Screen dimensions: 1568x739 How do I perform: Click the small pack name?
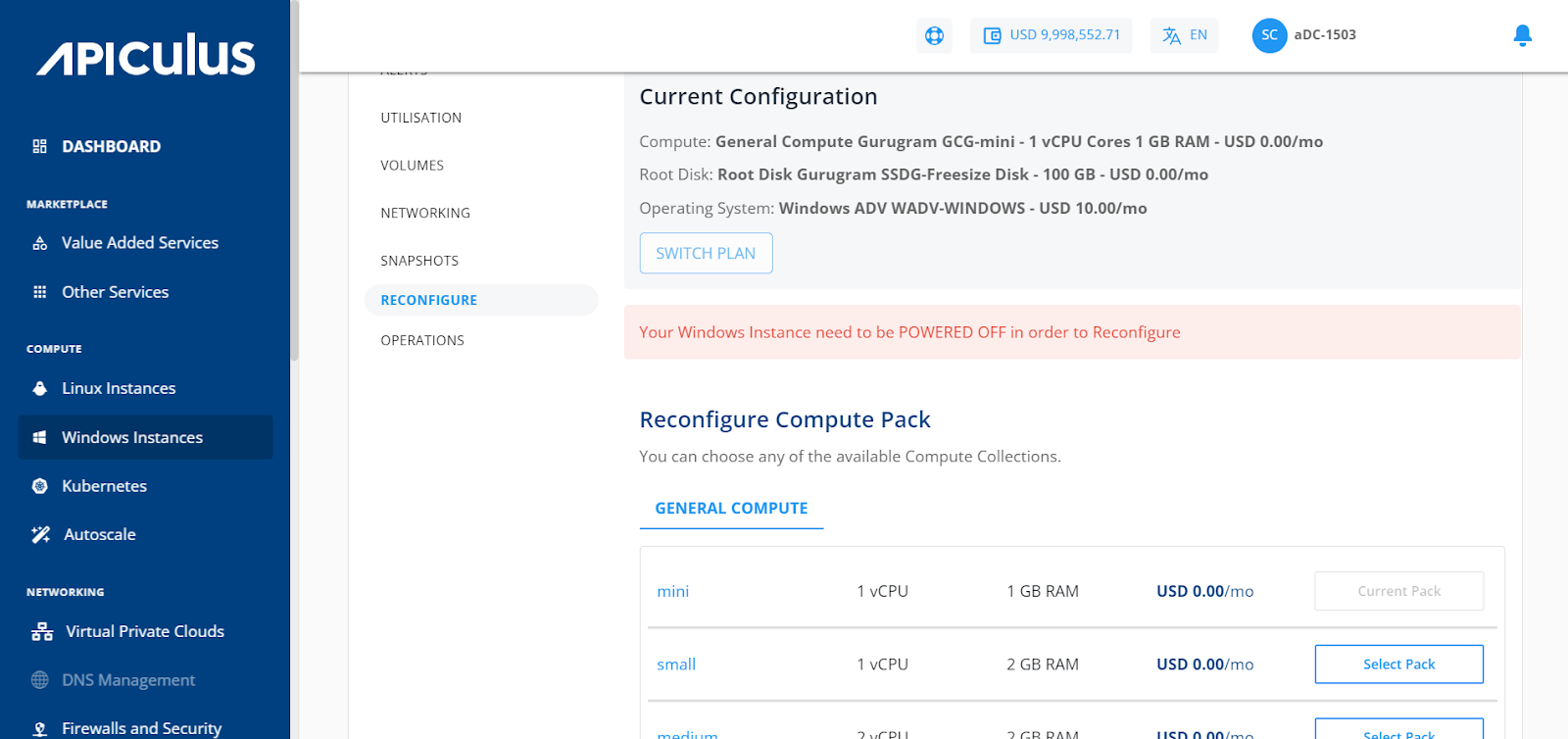676,665
